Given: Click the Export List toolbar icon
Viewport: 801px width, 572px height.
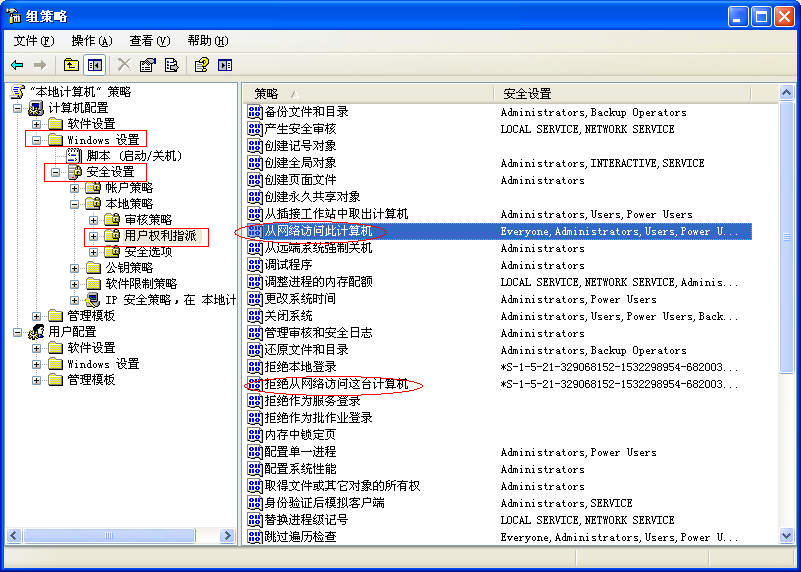Looking at the screenshot, I should (172, 65).
